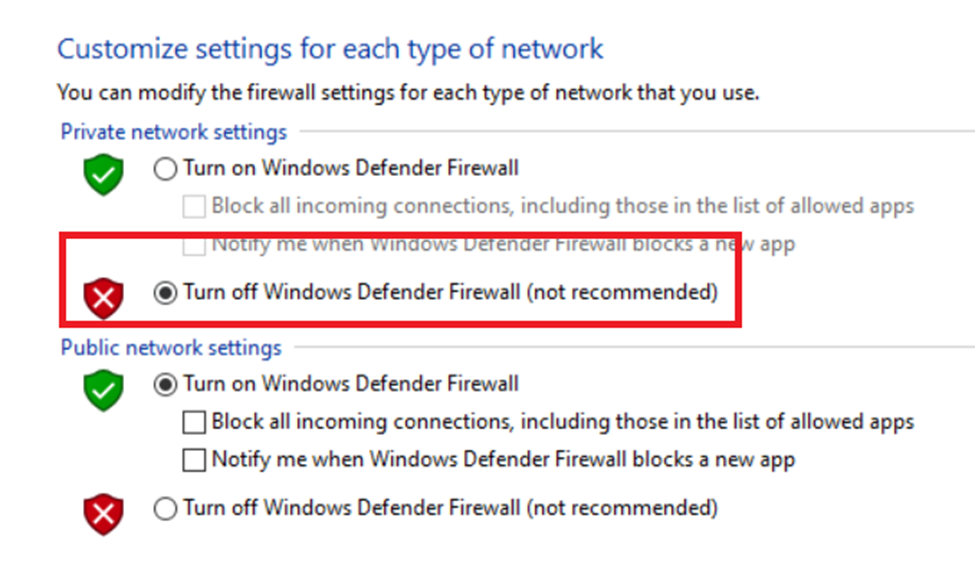Enable Notify me checkbox under Public network settings

click(194, 461)
